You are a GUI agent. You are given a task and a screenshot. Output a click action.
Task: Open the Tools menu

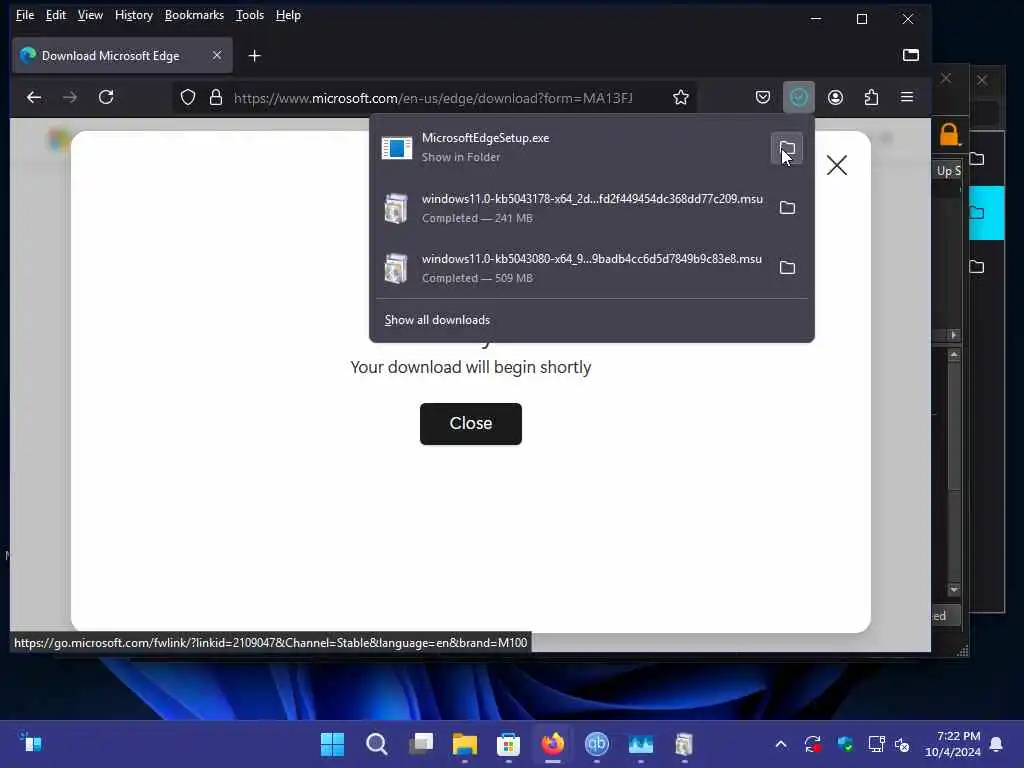point(249,14)
